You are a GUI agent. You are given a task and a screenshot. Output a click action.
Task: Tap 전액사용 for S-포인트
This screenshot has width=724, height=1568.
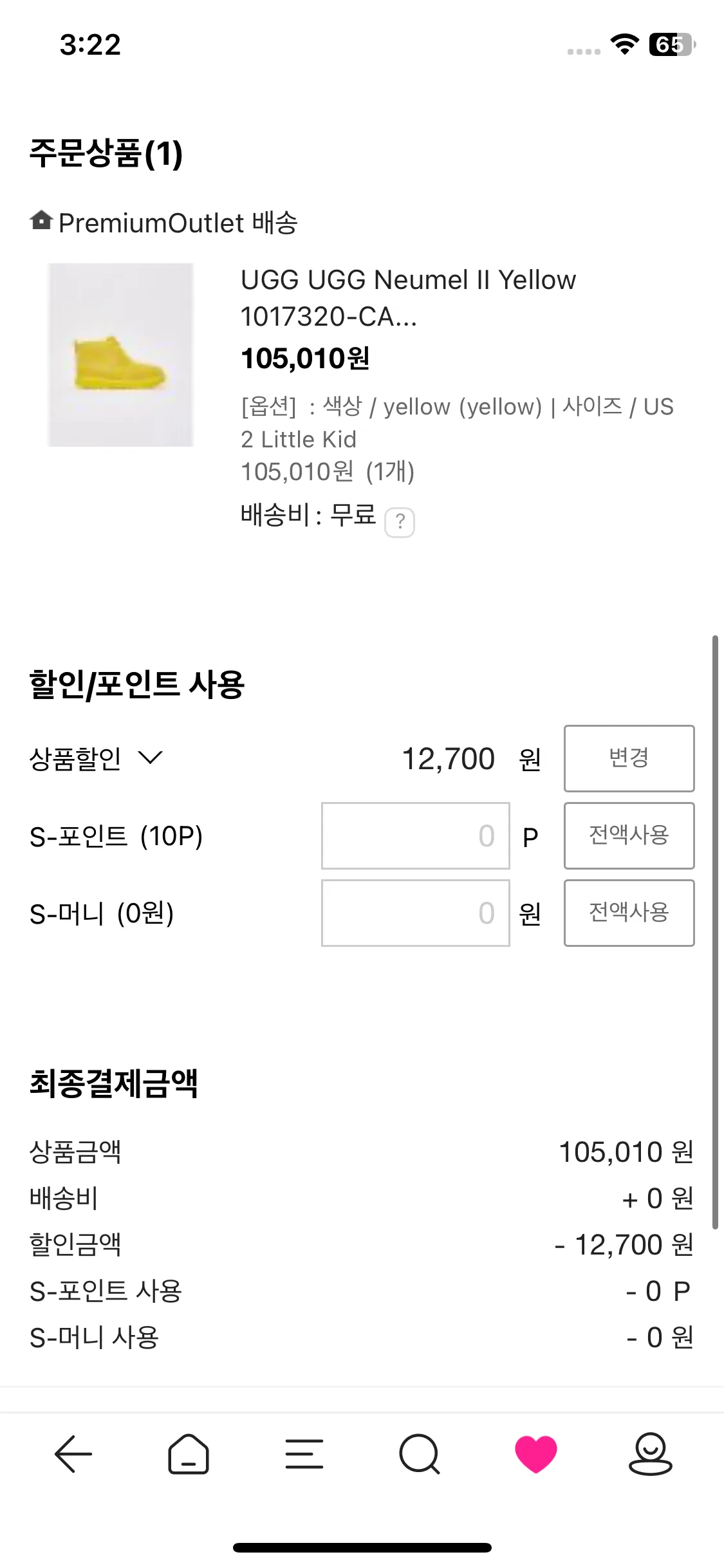pos(629,835)
